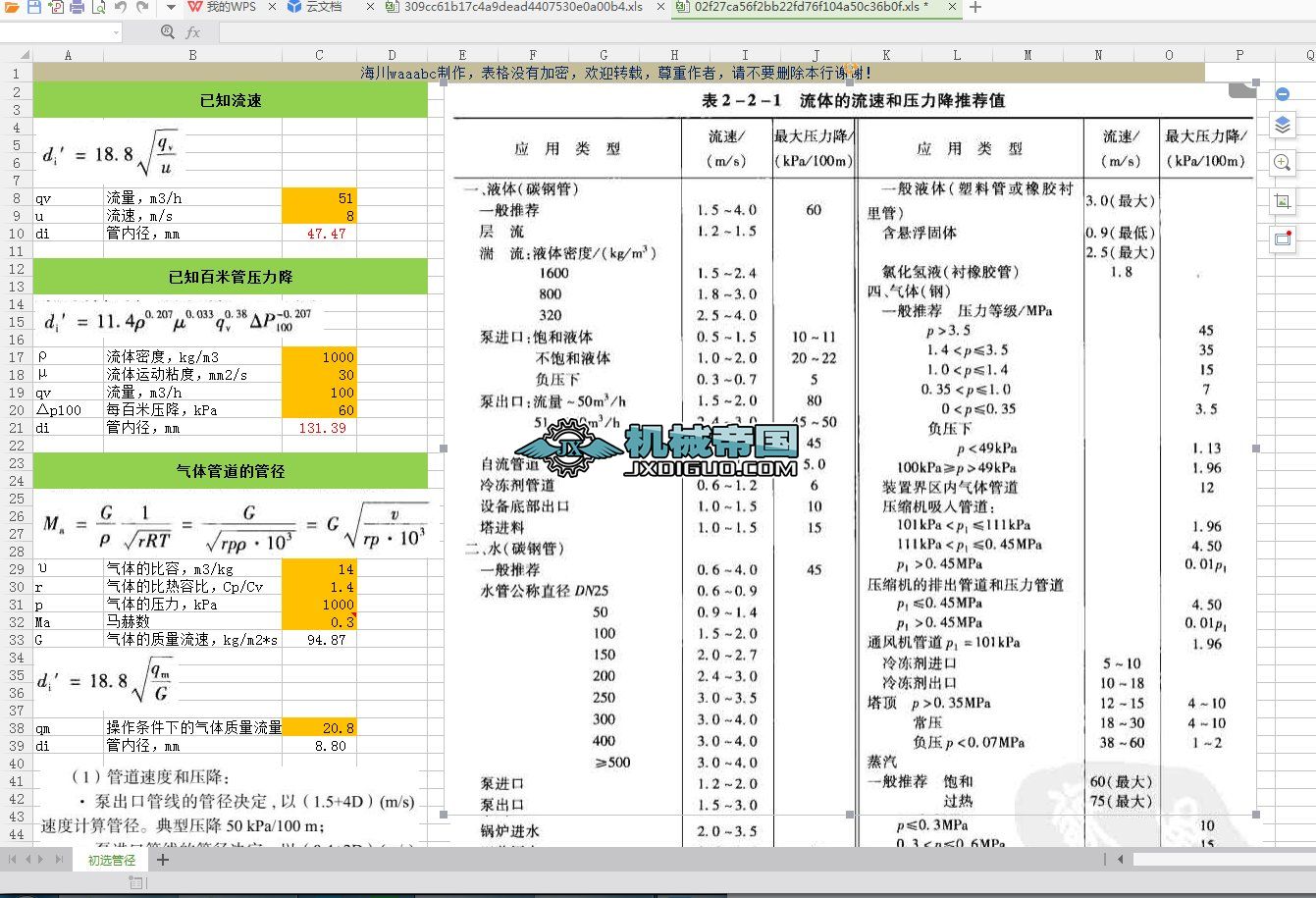Select the Mach number cell 0.3
This screenshot has width=1316, height=898.
tap(319, 622)
